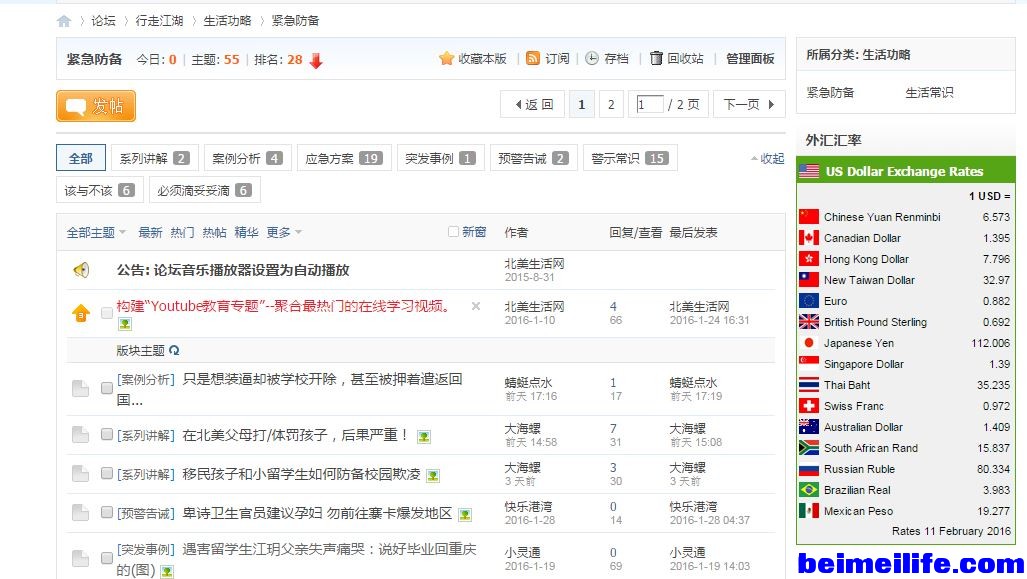Viewport: 1027px width, 579px height.
Task: Open the recycle bin trash icon
Action: [x=656, y=59]
